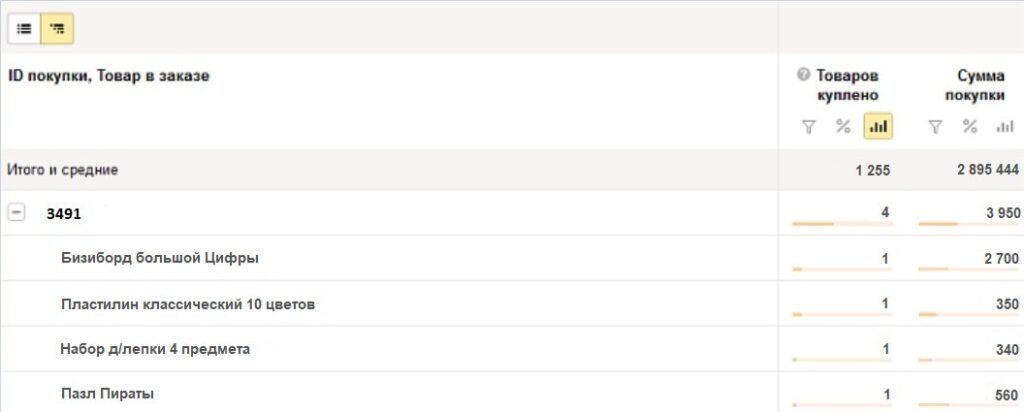Select purchase ID 3491
This screenshot has height=412, width=1024.
(x=64, y=214)
